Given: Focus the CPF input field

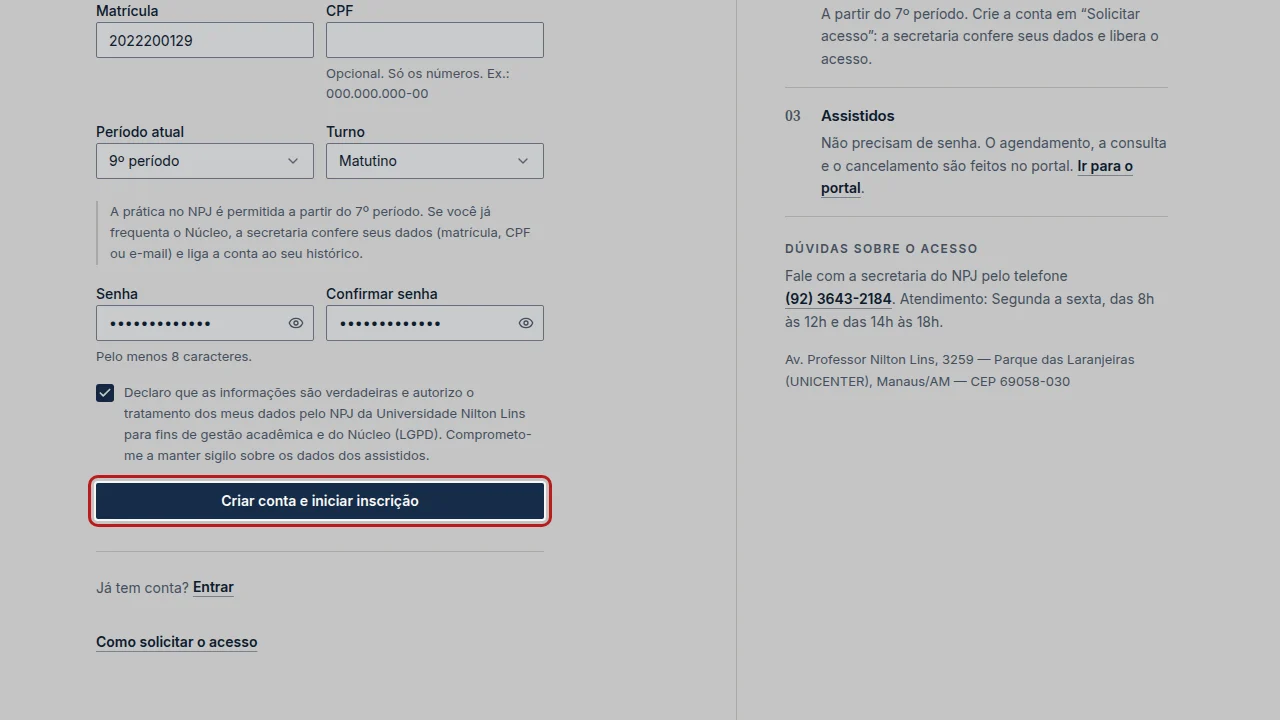Looking at the screenshot, I should pos(435,40).
